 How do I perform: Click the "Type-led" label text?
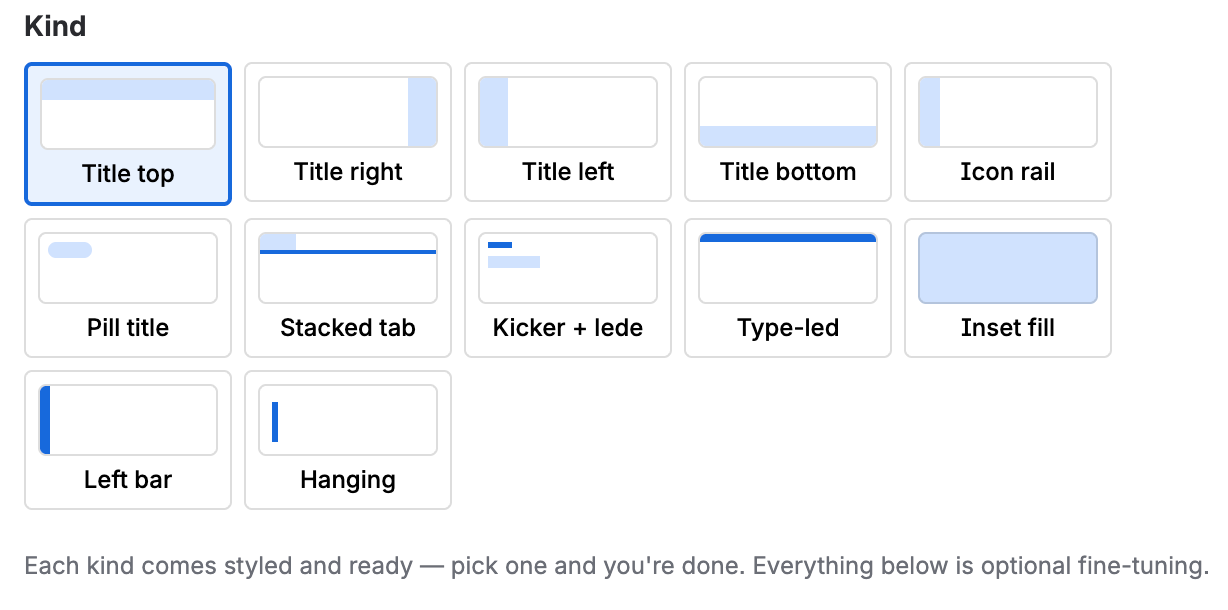click(x=788, y=328)
